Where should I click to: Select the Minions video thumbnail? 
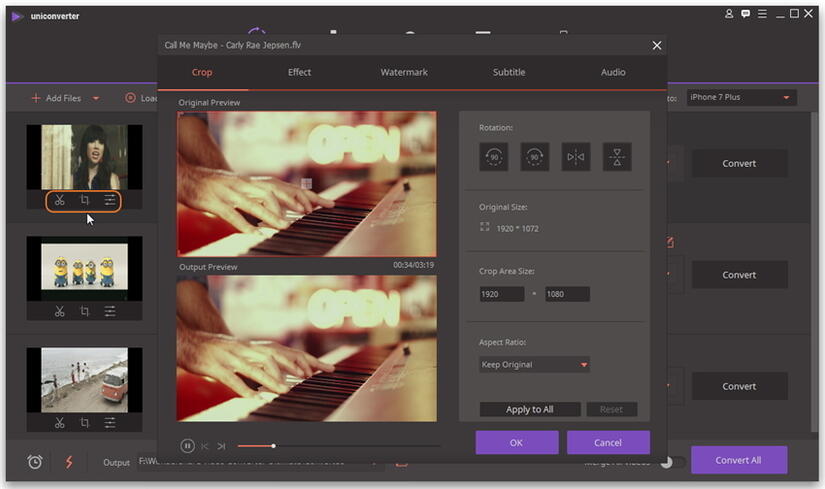pos(84,268)
